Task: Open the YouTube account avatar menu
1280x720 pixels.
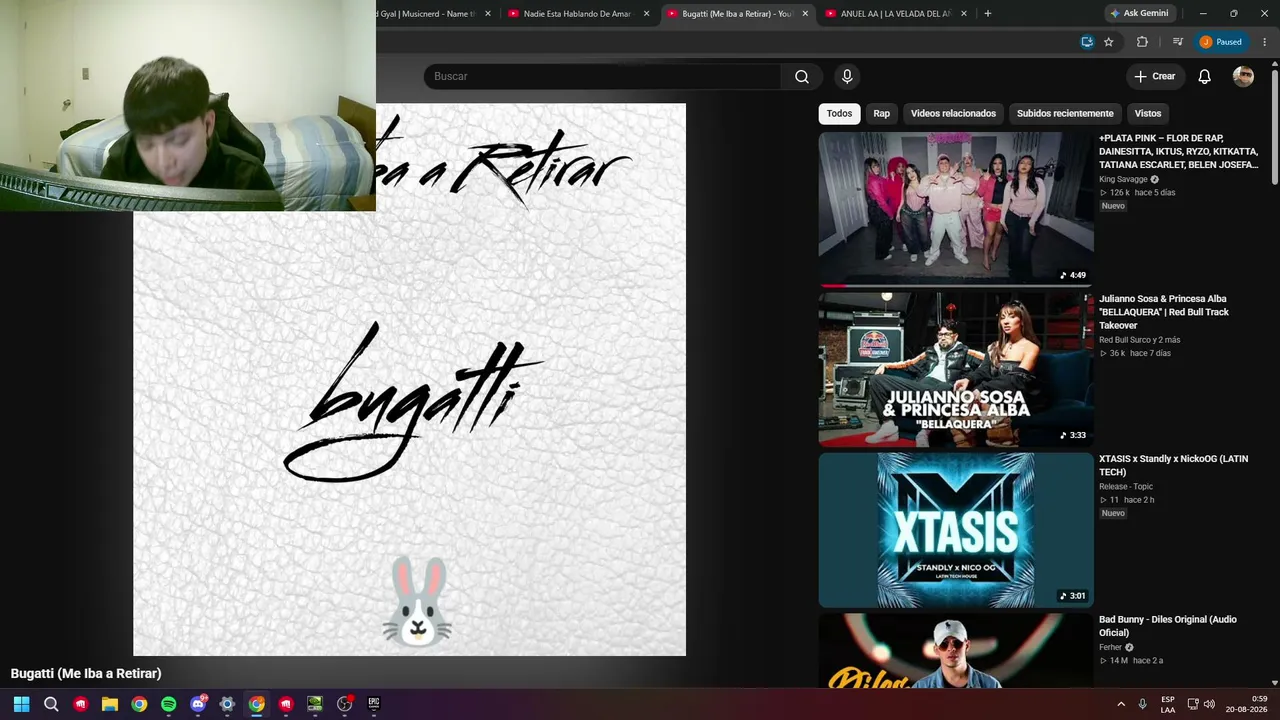Action: [x=1243, y=77]
